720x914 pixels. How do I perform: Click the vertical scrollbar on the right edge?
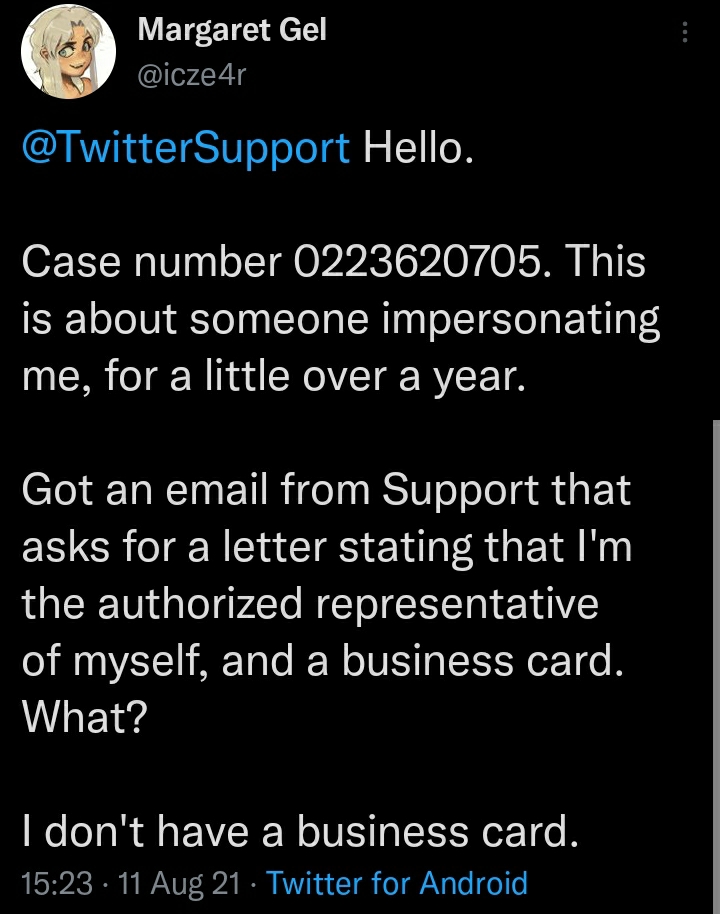coord(716,666)
